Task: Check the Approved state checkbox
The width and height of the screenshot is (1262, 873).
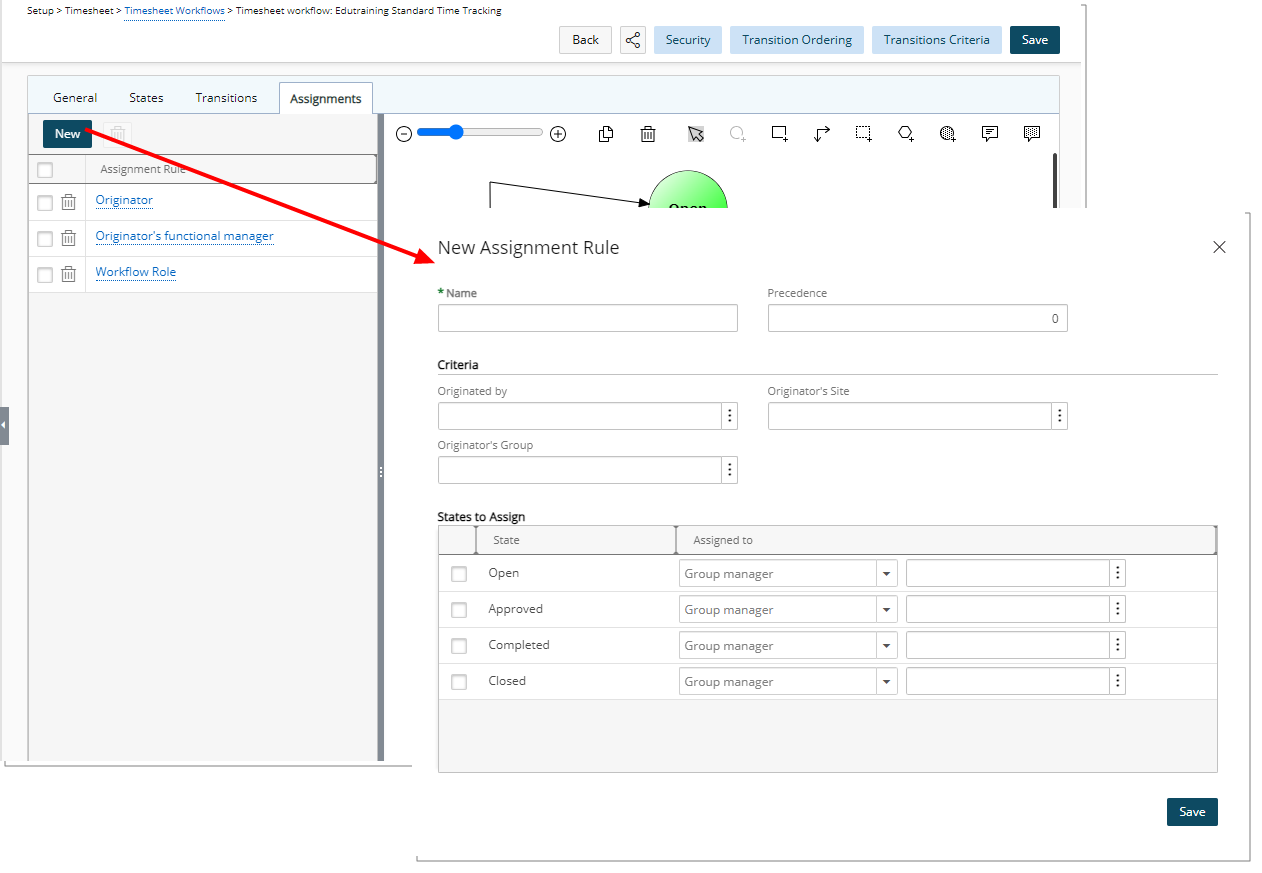Action: (459, 610)
